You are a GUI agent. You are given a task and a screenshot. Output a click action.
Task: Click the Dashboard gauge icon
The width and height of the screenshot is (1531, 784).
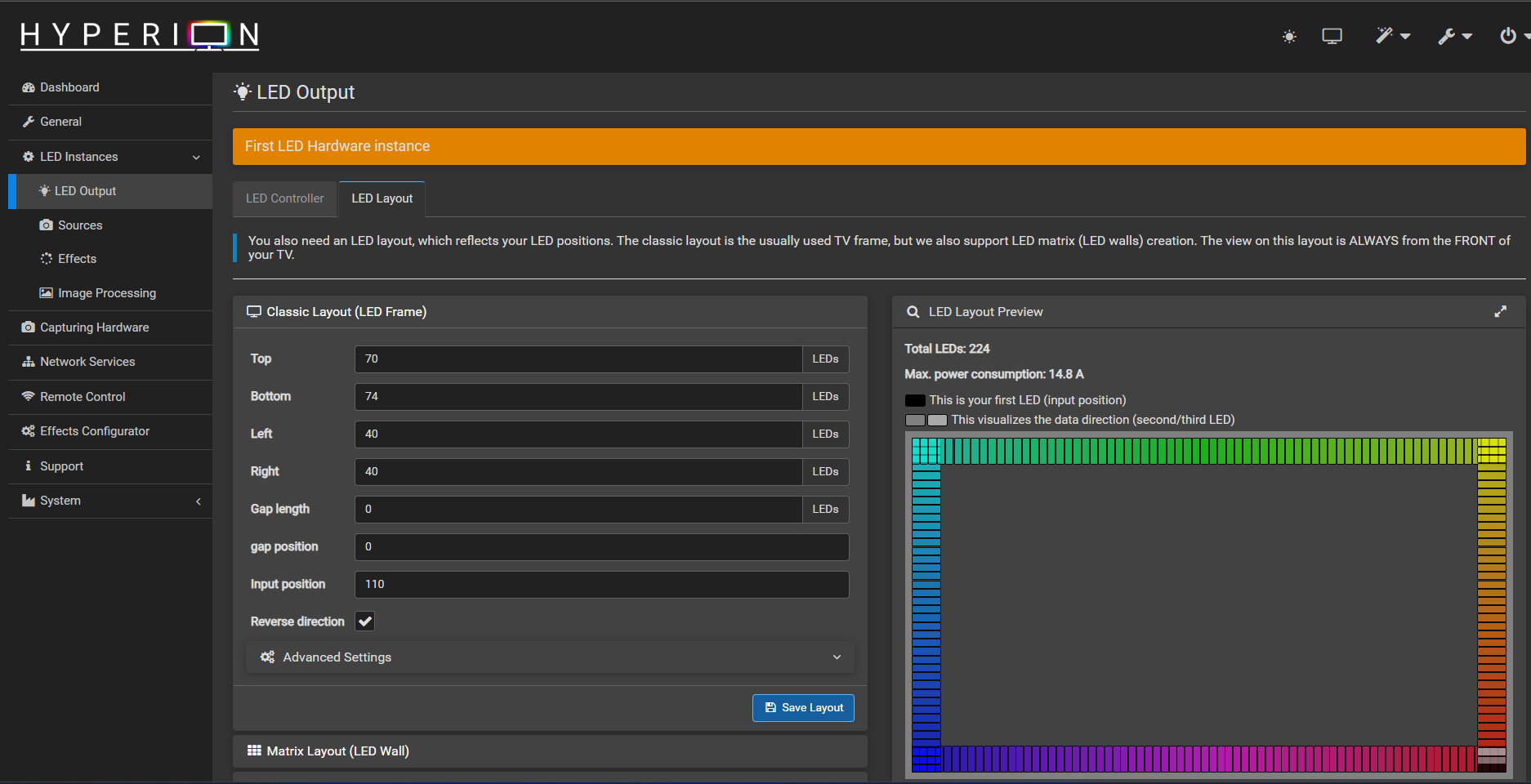[x=29, y=87]
